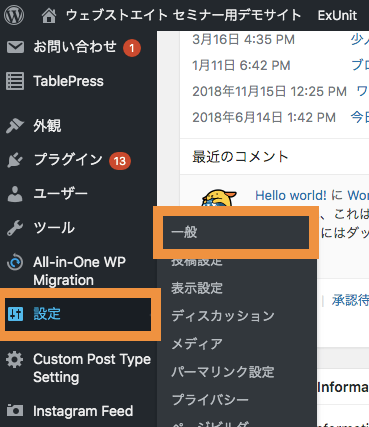Click the post link beside 3月16日 4:35 PM
369x427 pixels.
[x=360, y=39]
